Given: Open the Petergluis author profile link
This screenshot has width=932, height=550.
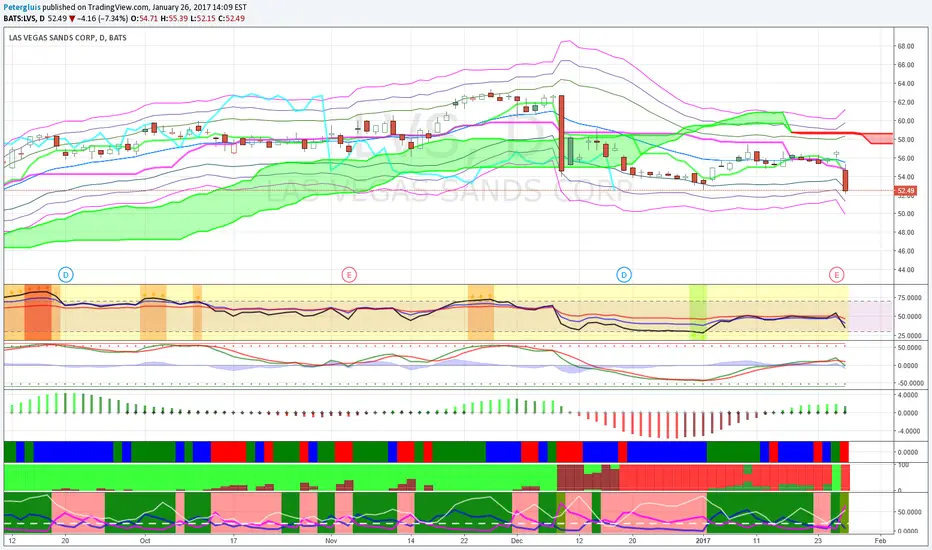Looking at the screenshot, I should pyautogui.click(x=21, y=8).
